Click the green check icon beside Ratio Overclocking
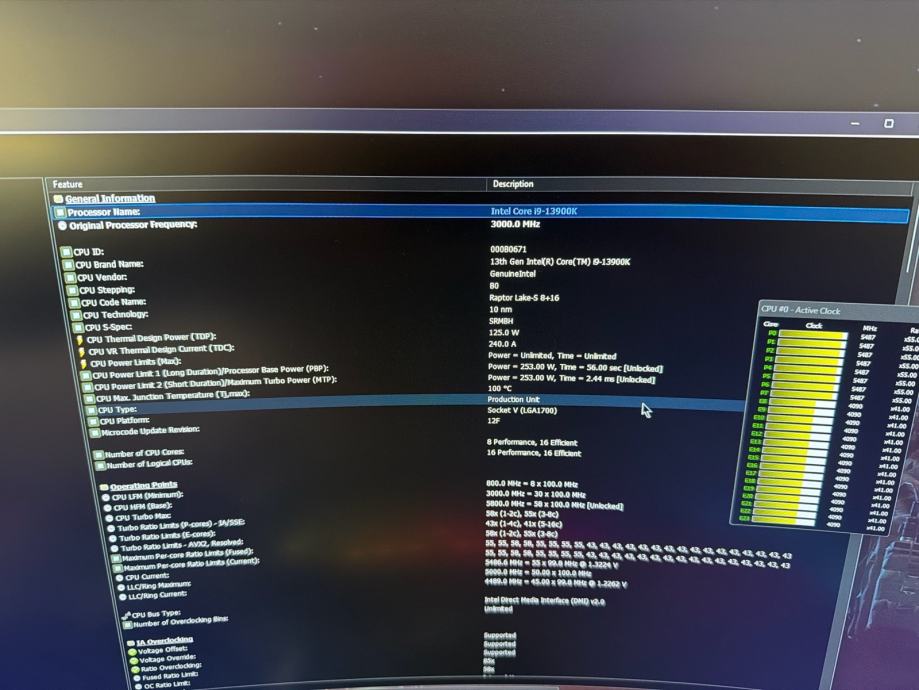This screenshot has height=690, width=919. coord(135,669)
